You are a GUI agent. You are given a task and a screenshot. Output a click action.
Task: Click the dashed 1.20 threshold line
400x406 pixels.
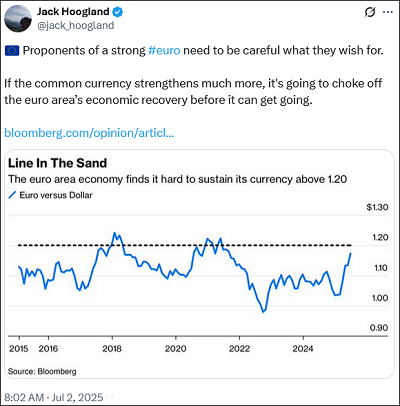click(184, 246)
